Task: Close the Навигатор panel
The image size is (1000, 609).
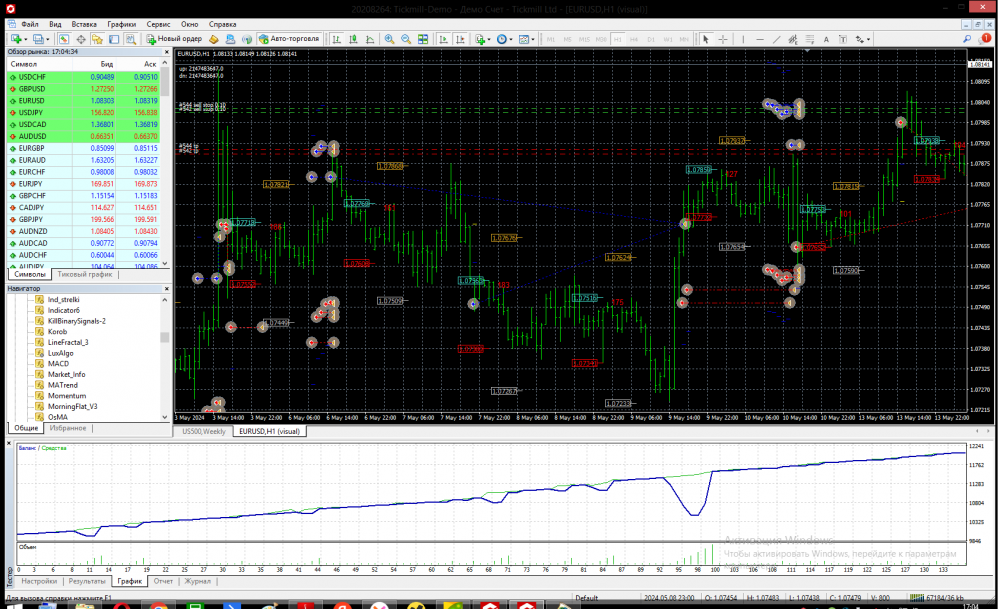Action: (167, 289)
